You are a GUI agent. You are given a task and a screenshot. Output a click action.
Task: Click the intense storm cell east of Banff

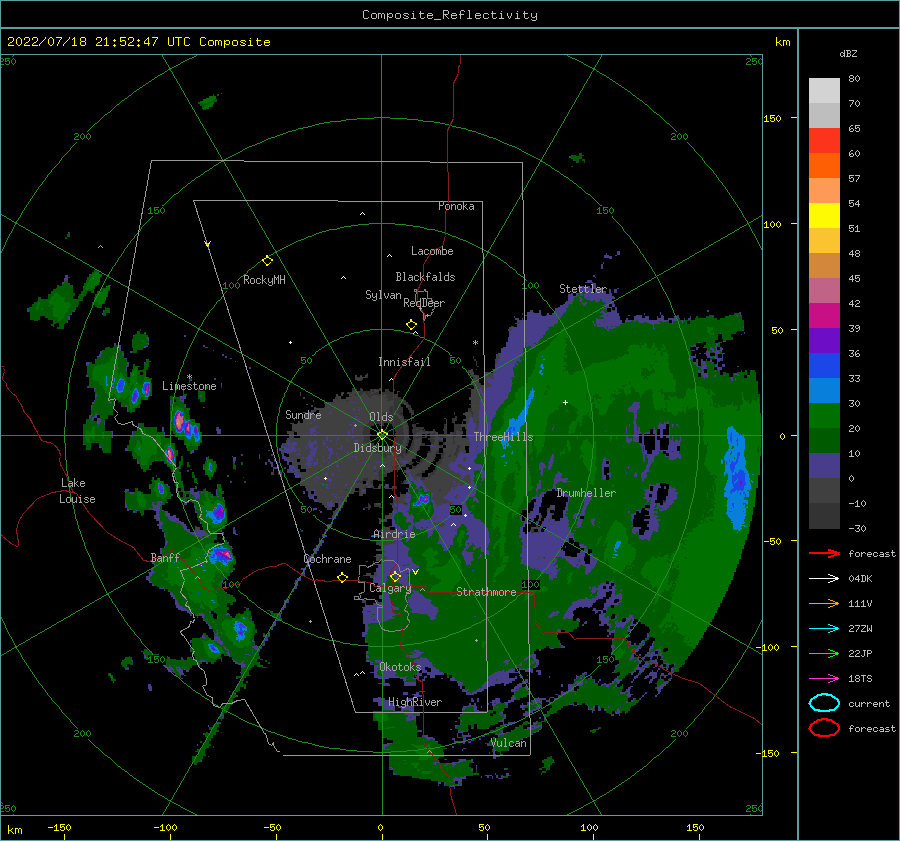coord(220,556)
